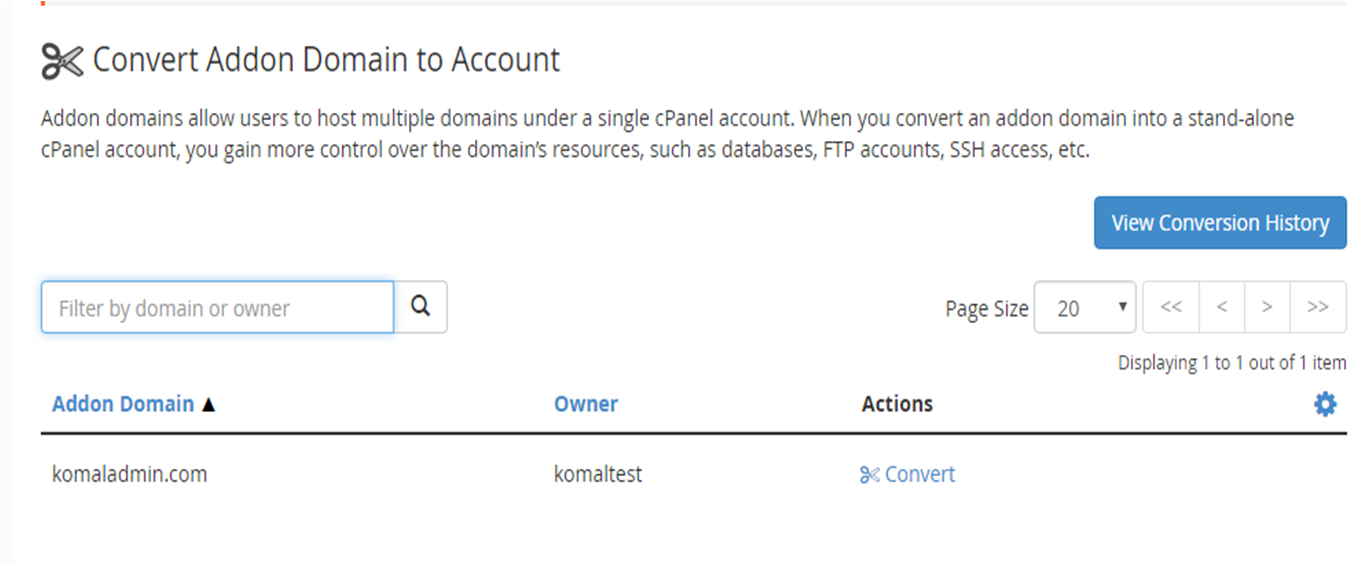Click the search magnifier icon button

[x=420, y=307]
